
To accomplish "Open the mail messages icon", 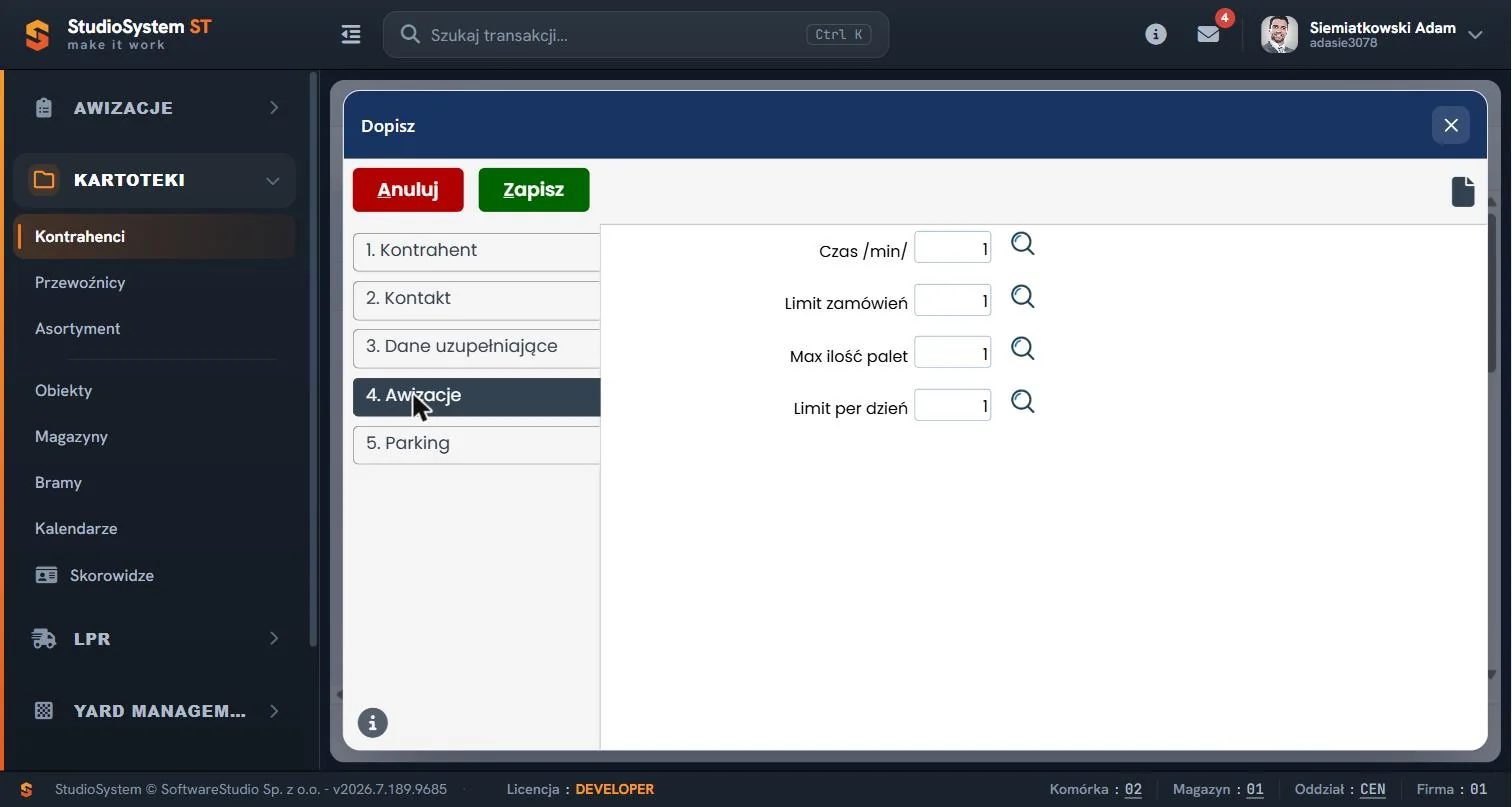I will (x=1208, y=34).
